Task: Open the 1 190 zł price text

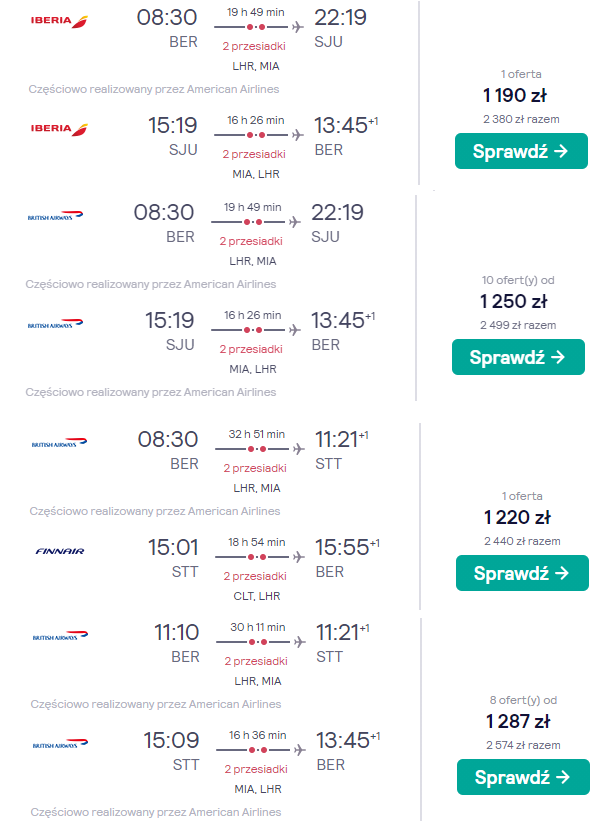Action: pos(515,96)
